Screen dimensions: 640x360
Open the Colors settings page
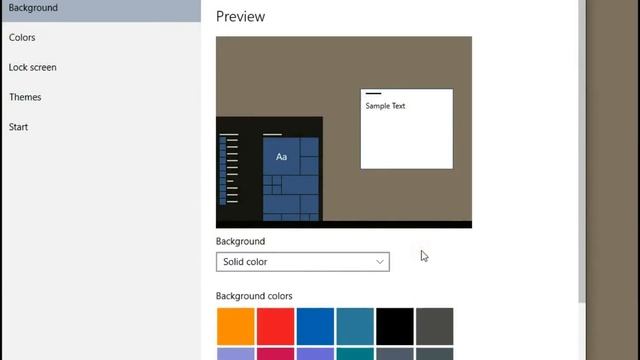coord(101,38)
